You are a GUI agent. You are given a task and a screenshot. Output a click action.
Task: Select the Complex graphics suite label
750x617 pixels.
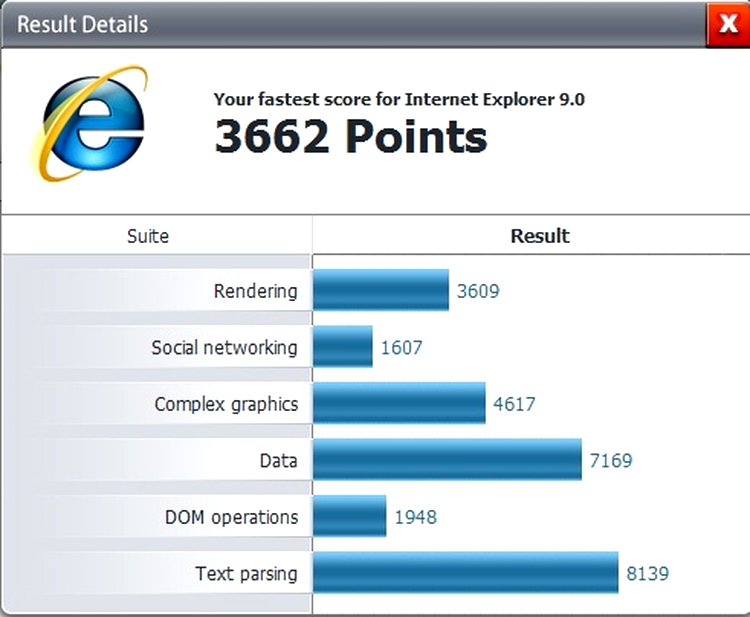[x=226, y=405]
